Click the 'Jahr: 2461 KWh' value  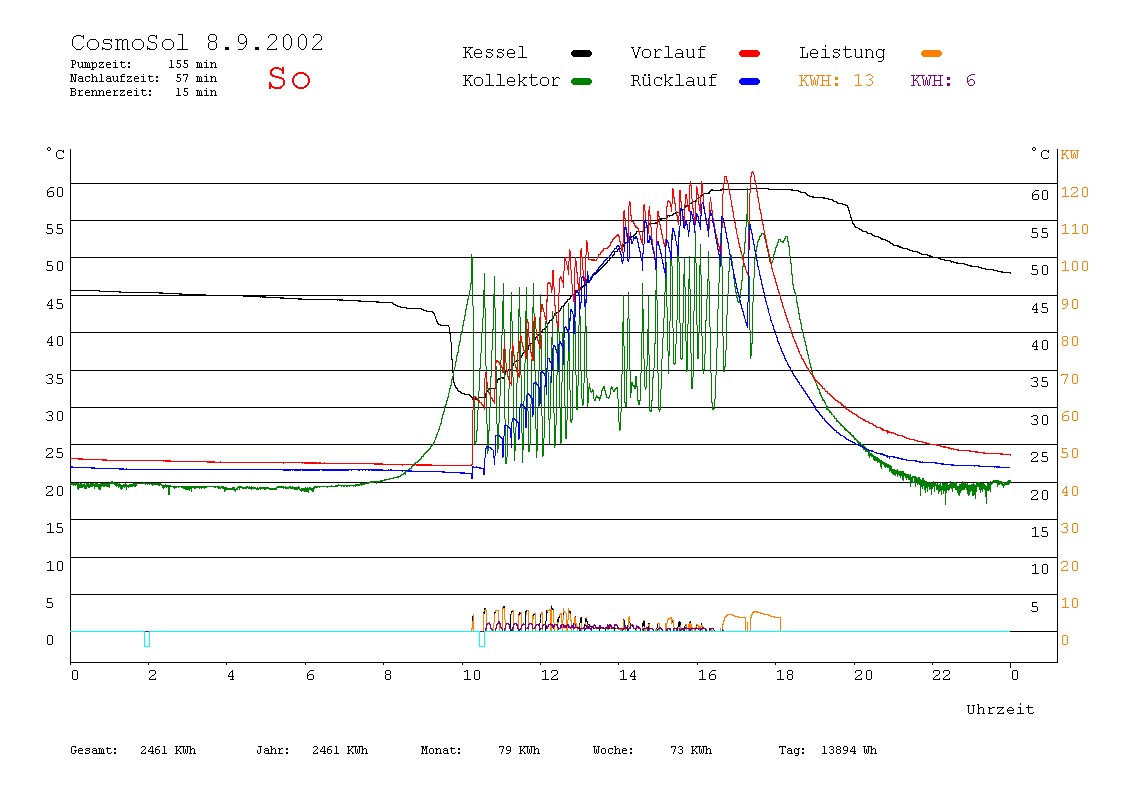312,750
